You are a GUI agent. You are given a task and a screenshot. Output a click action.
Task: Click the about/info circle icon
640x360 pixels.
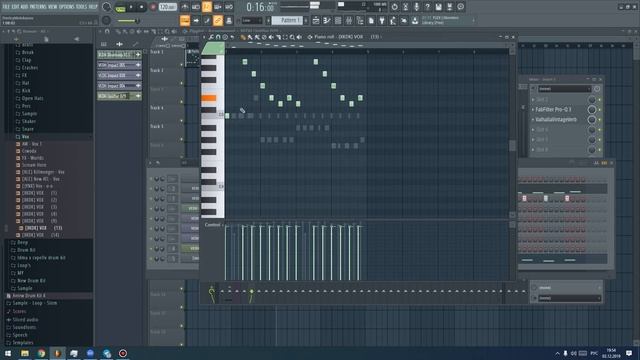pyautogui.click(x=460, y=7)
